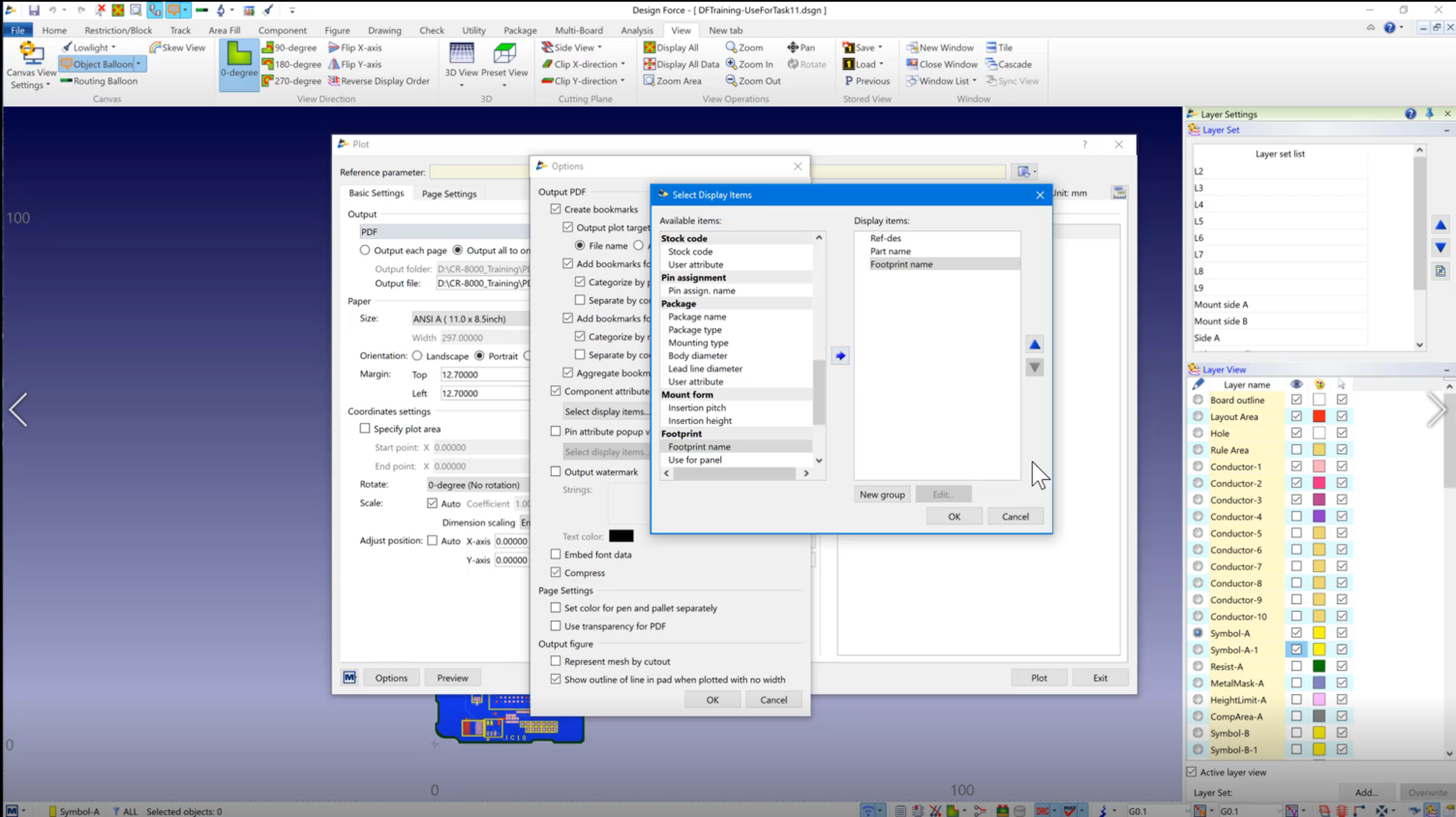Switch to Page Settings tab

tap(449, 194)
